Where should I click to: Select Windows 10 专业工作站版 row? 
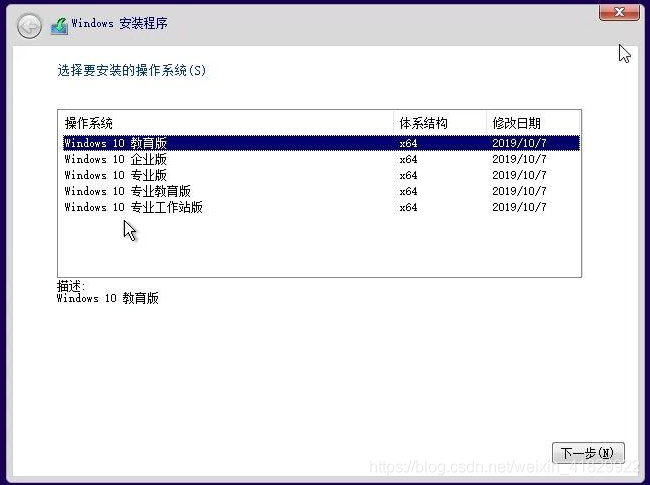pos(321,207)
